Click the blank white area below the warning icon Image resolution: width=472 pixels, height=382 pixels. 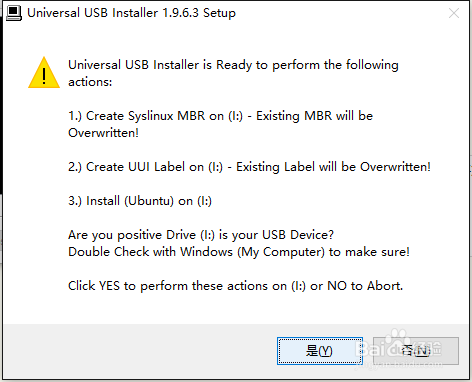pos(44,200)
